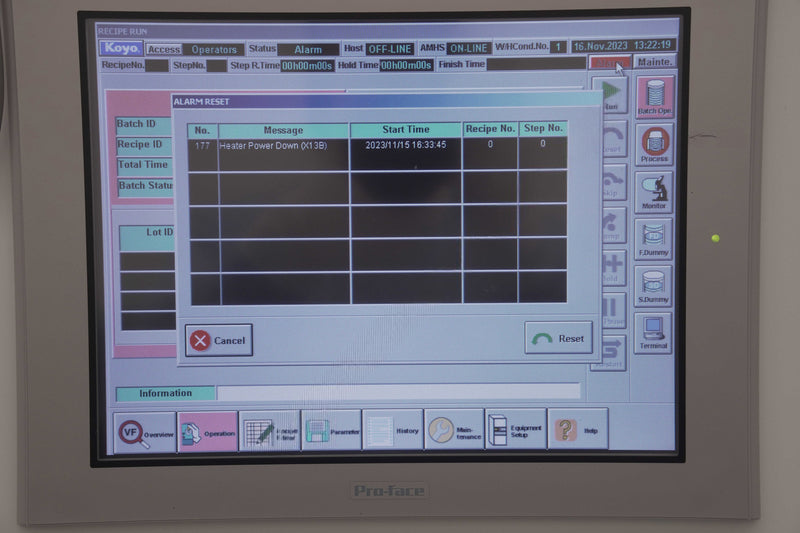This screenshot has width=800, height=533.
Task: Click the Information message field
Action: click(x=398, y=392)
